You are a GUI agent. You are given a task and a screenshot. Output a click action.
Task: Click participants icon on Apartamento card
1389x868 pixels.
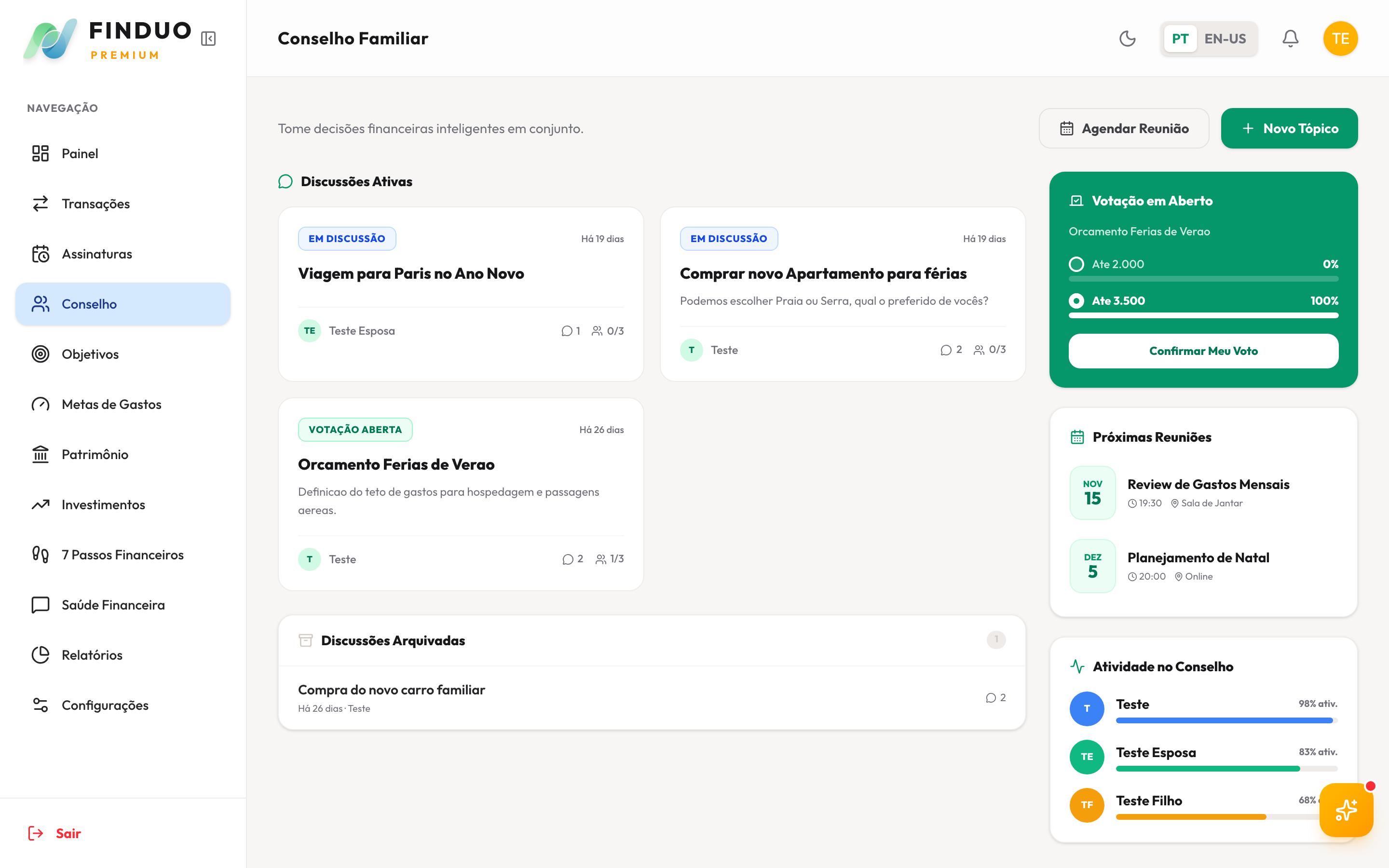pyautogui.click(x=979, y=350)
